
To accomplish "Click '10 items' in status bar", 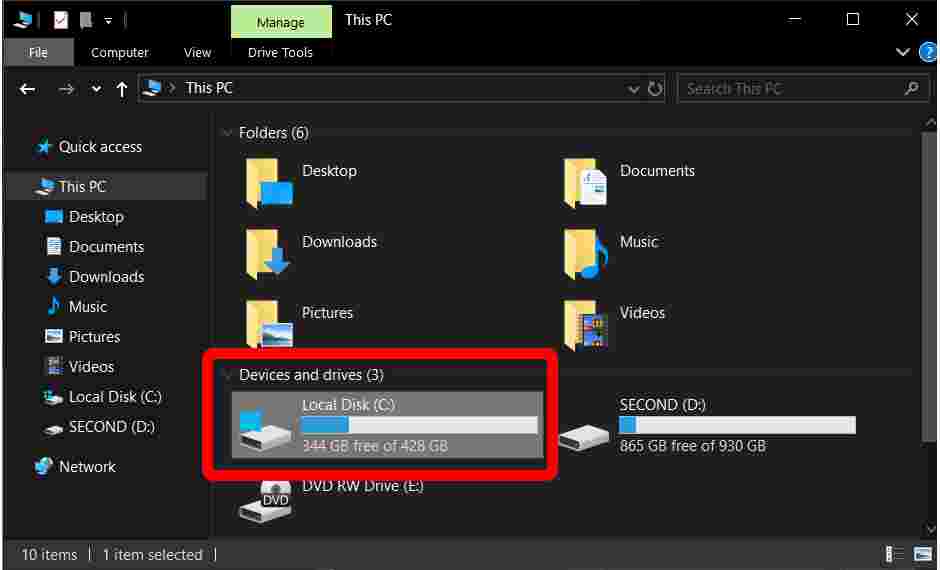I will click(x=49, y=554).
